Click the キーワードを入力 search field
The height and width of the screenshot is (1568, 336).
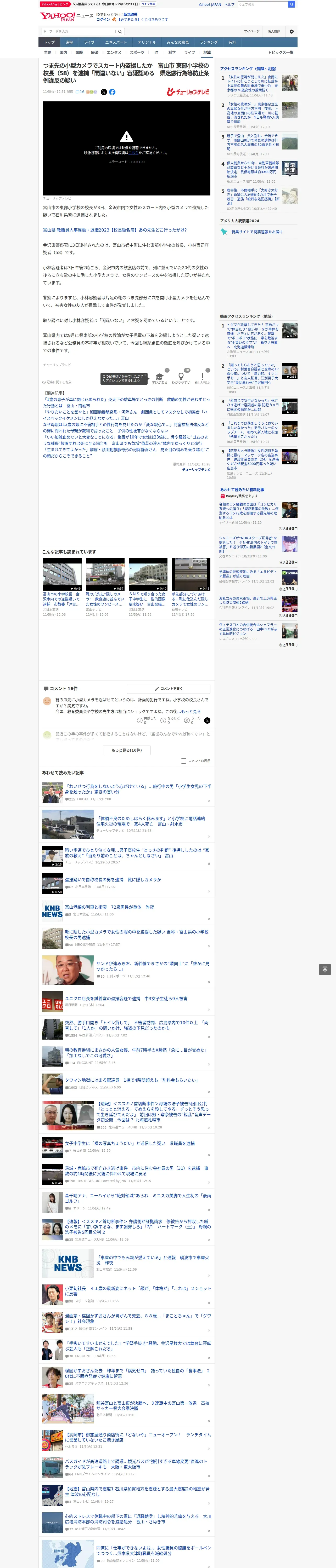[79, 31]
